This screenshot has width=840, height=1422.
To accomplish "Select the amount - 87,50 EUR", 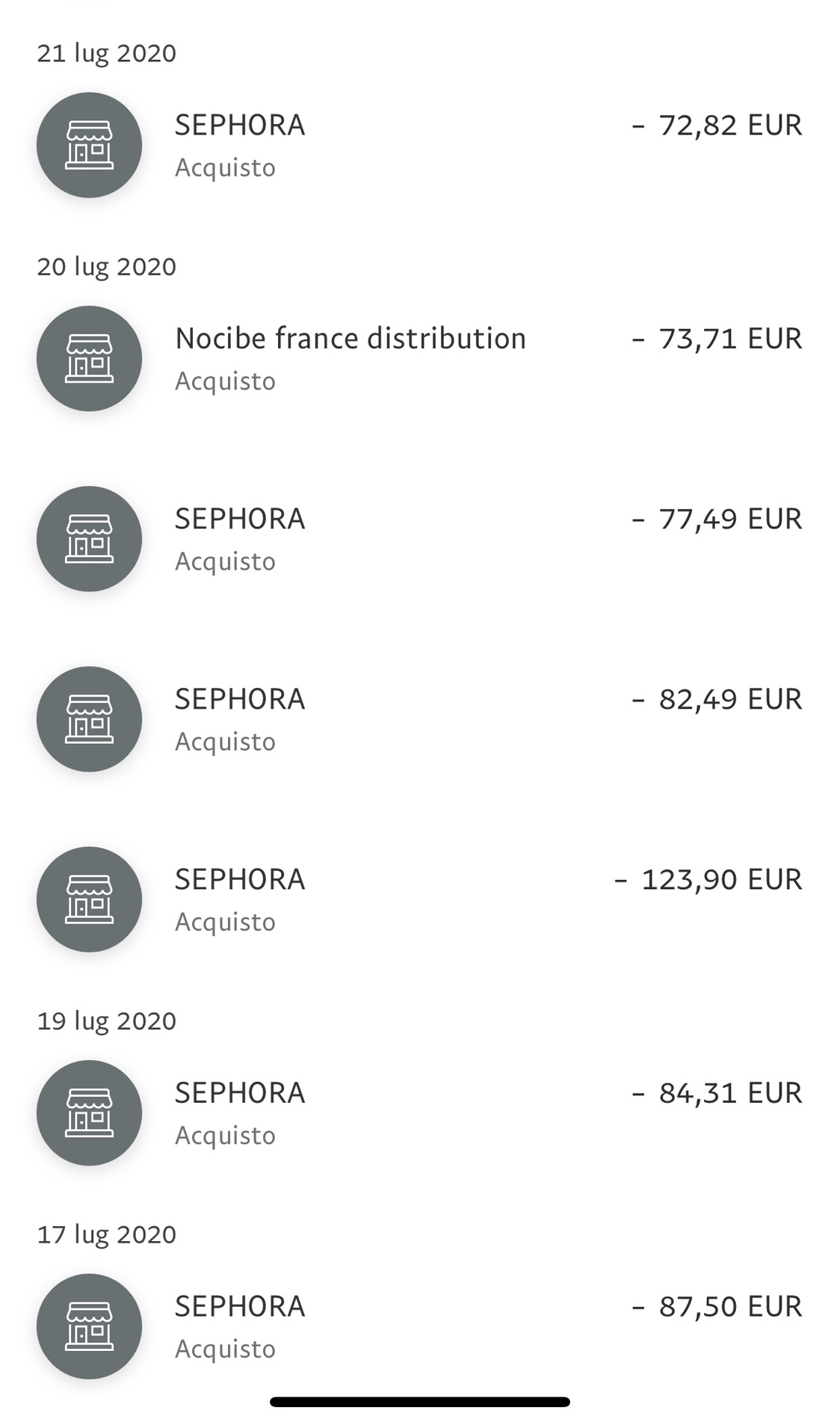I will [717, 1307].
